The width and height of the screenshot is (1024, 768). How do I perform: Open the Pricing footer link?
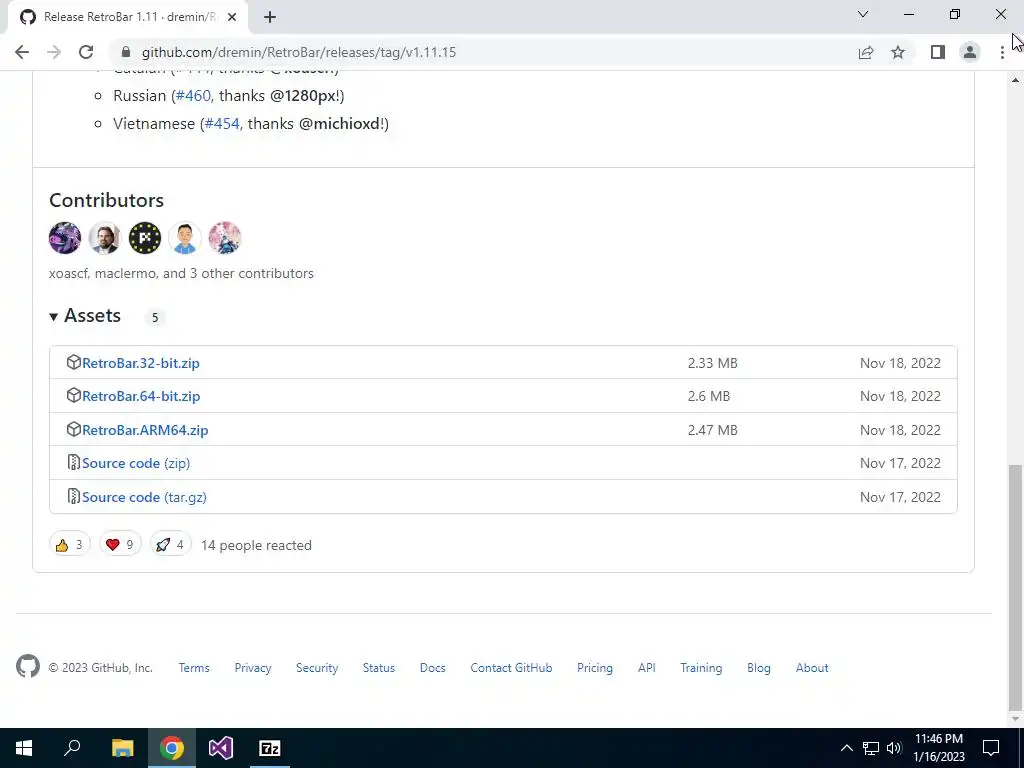tap(595, 668)
